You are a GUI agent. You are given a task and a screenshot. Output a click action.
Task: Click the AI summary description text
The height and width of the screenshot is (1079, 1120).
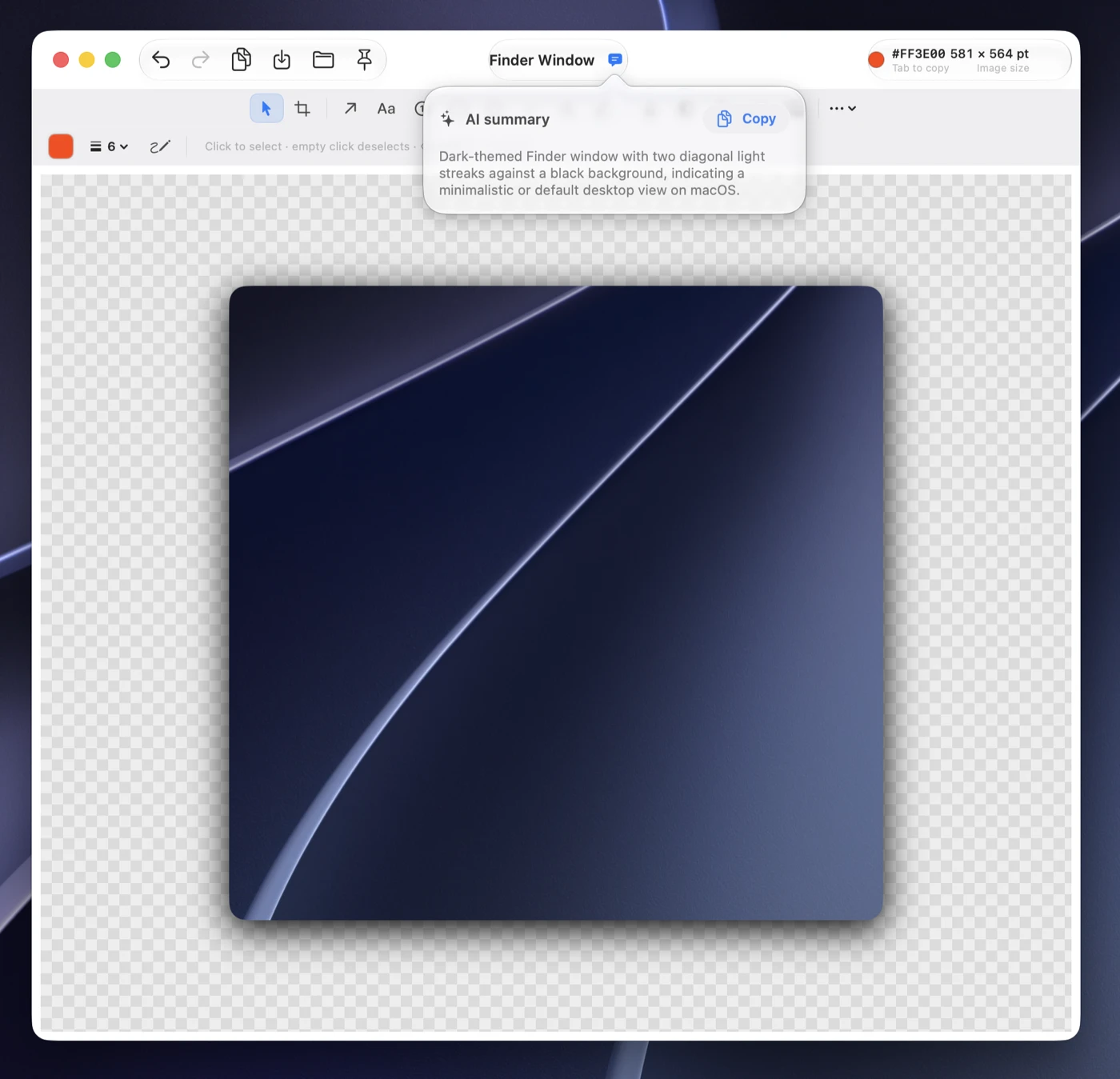point(602,174)
